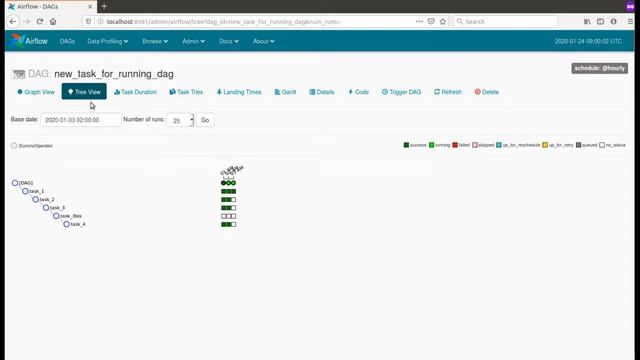Image resolution: width=640 pixels, height=360 pixels.
Task: Open the Firefox library icon
Action: pyautogui.click(x=587, y=22)
